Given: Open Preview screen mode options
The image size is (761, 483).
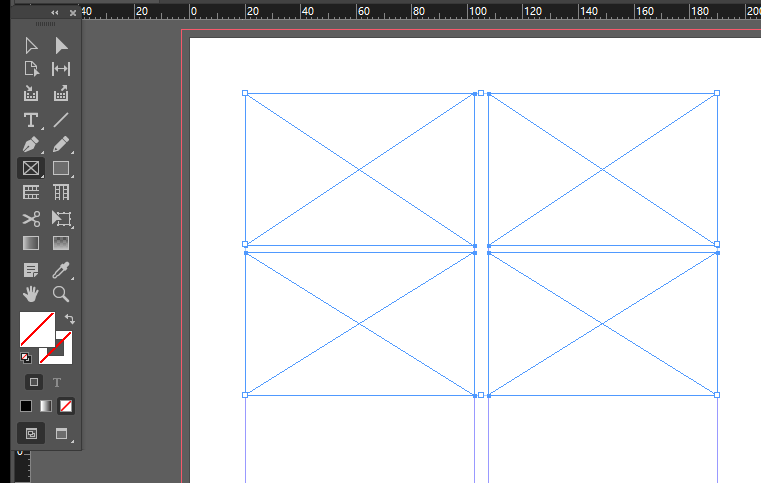Looking at the screenshot, I should pyautogui.click(x=62, y=433).
